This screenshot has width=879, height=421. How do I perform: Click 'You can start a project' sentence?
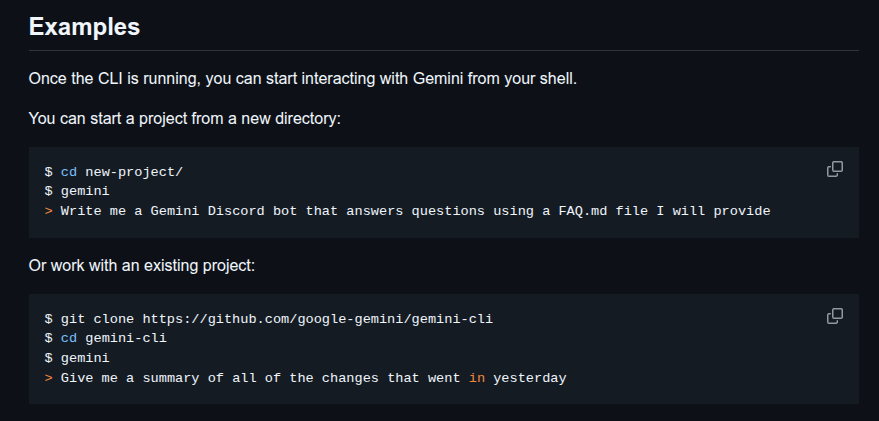(x=184, y=119)
